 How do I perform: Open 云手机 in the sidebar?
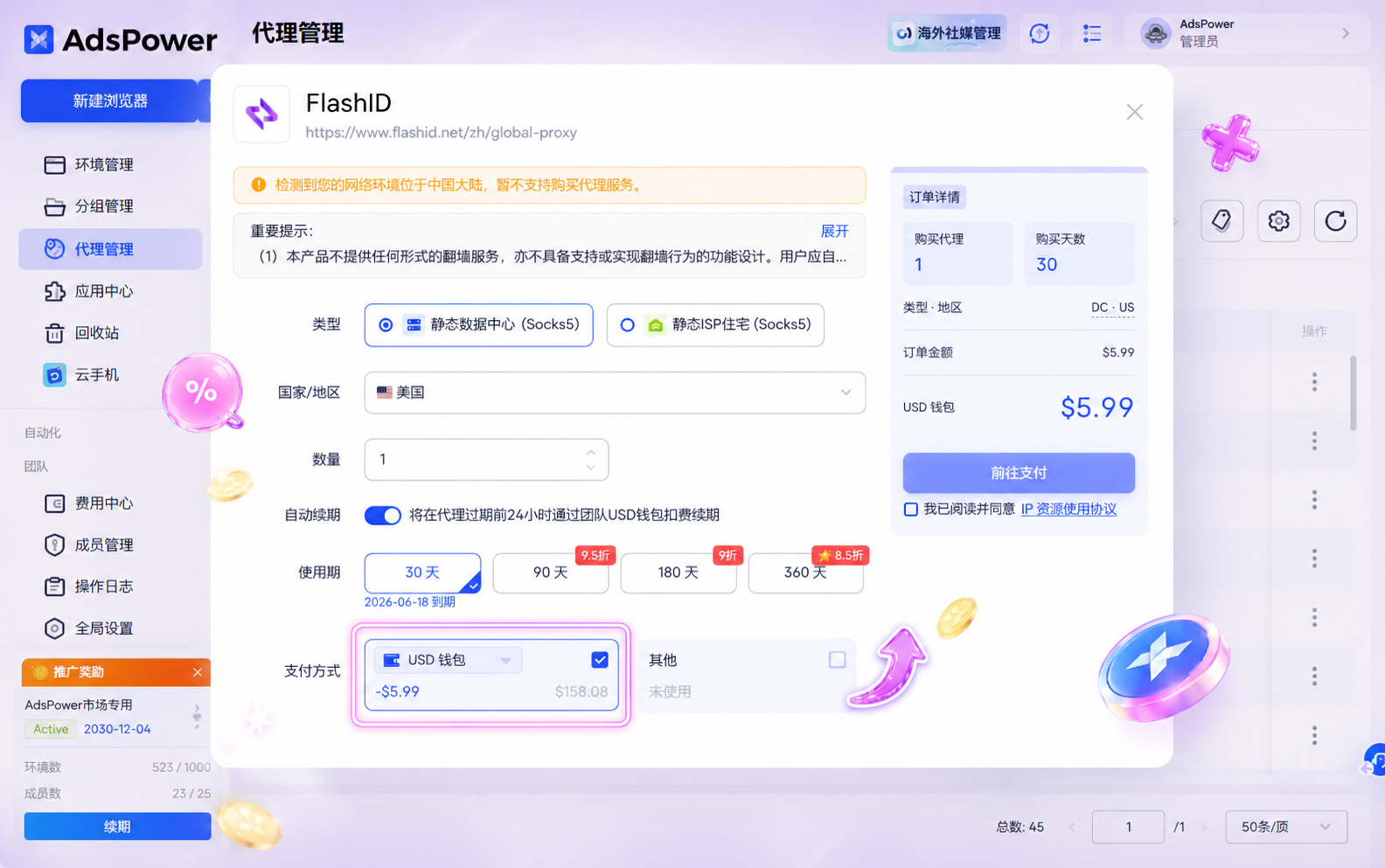click(110, 375)
